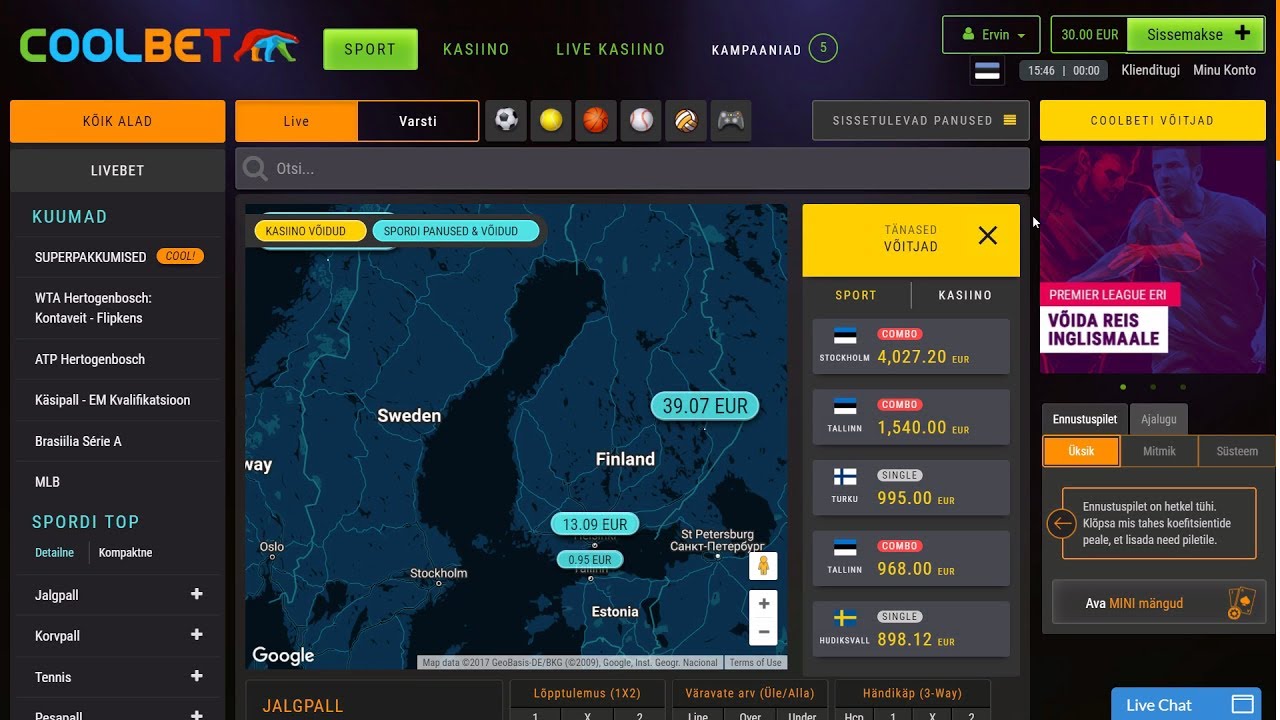Open Live Chat window icon
The image size is (1280, 720).
[x=1242, y=704]
